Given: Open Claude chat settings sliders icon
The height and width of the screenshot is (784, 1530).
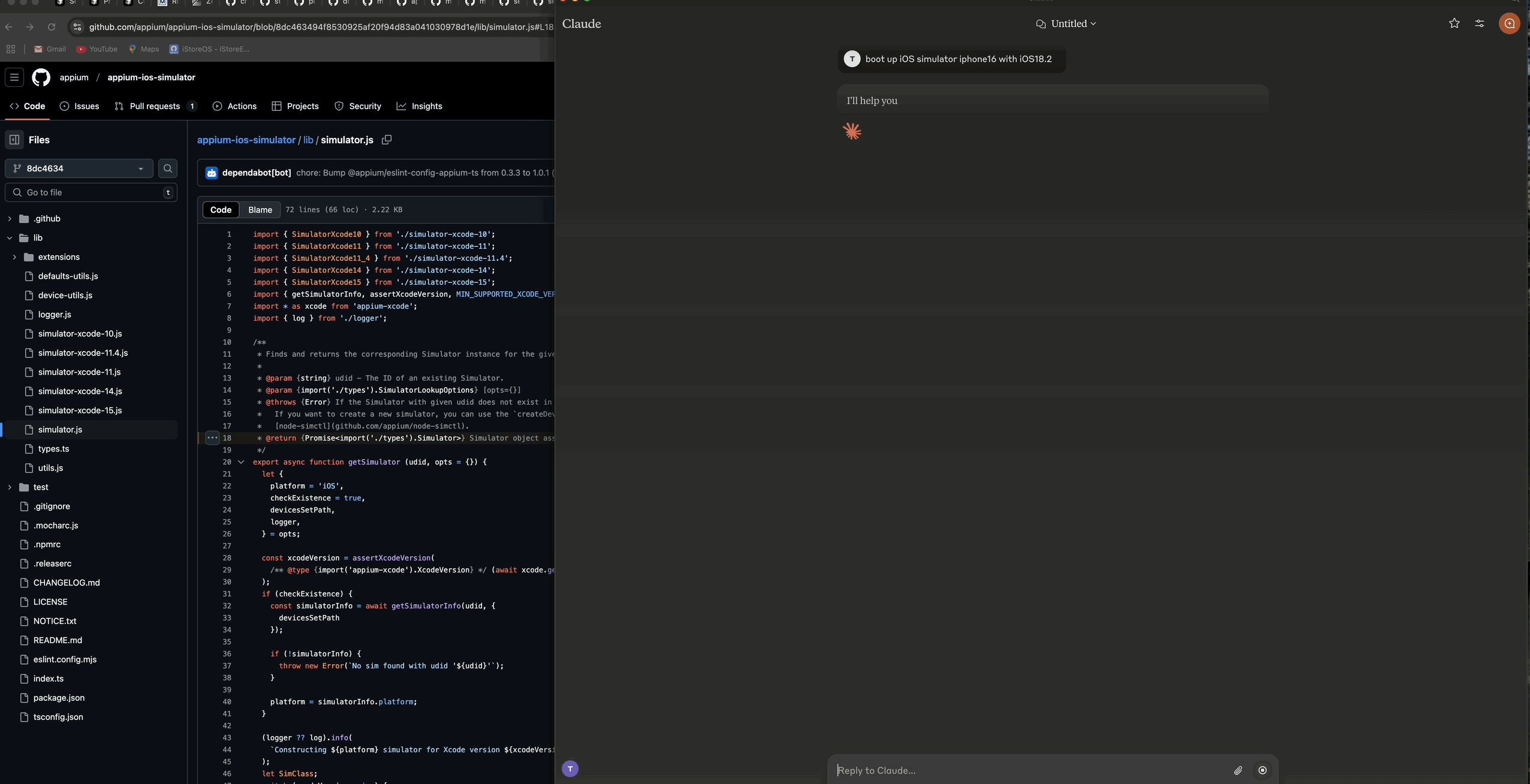Looking at the screenshot, I should [1480, 23].
